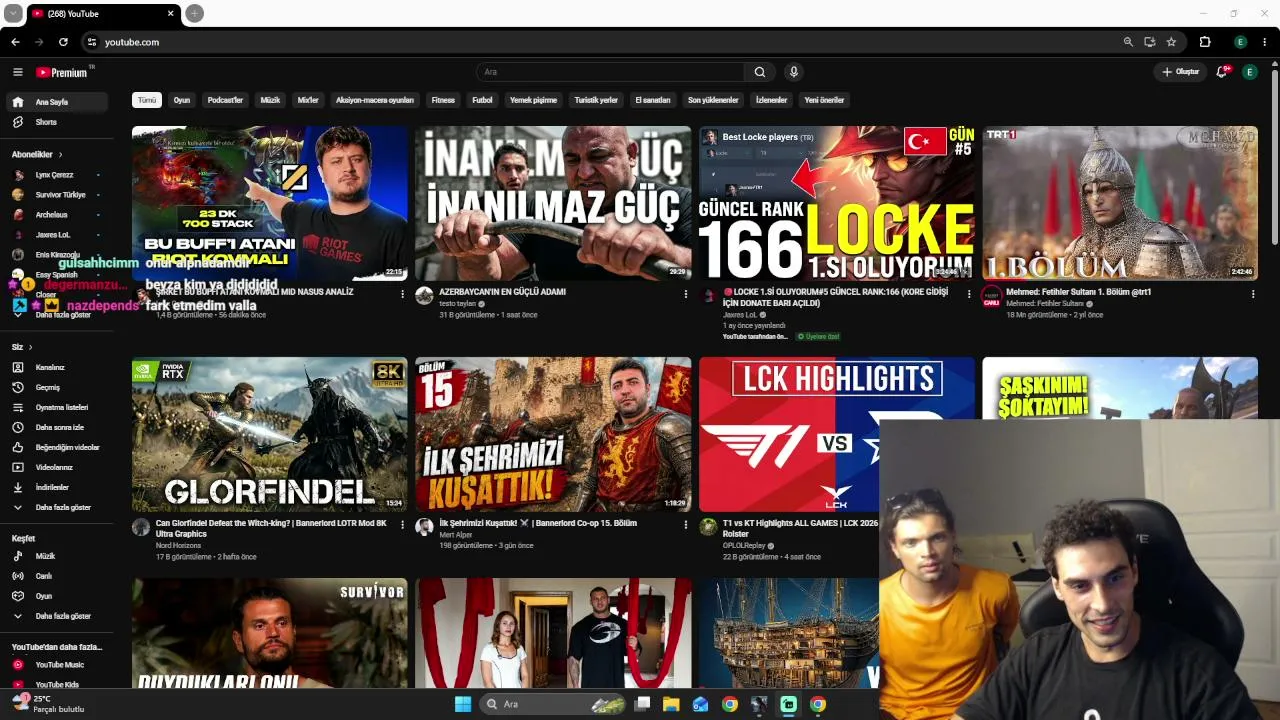Start voice search with the microphone
1280x720 pixels.
pyautogui.click(x=794, y=72)
